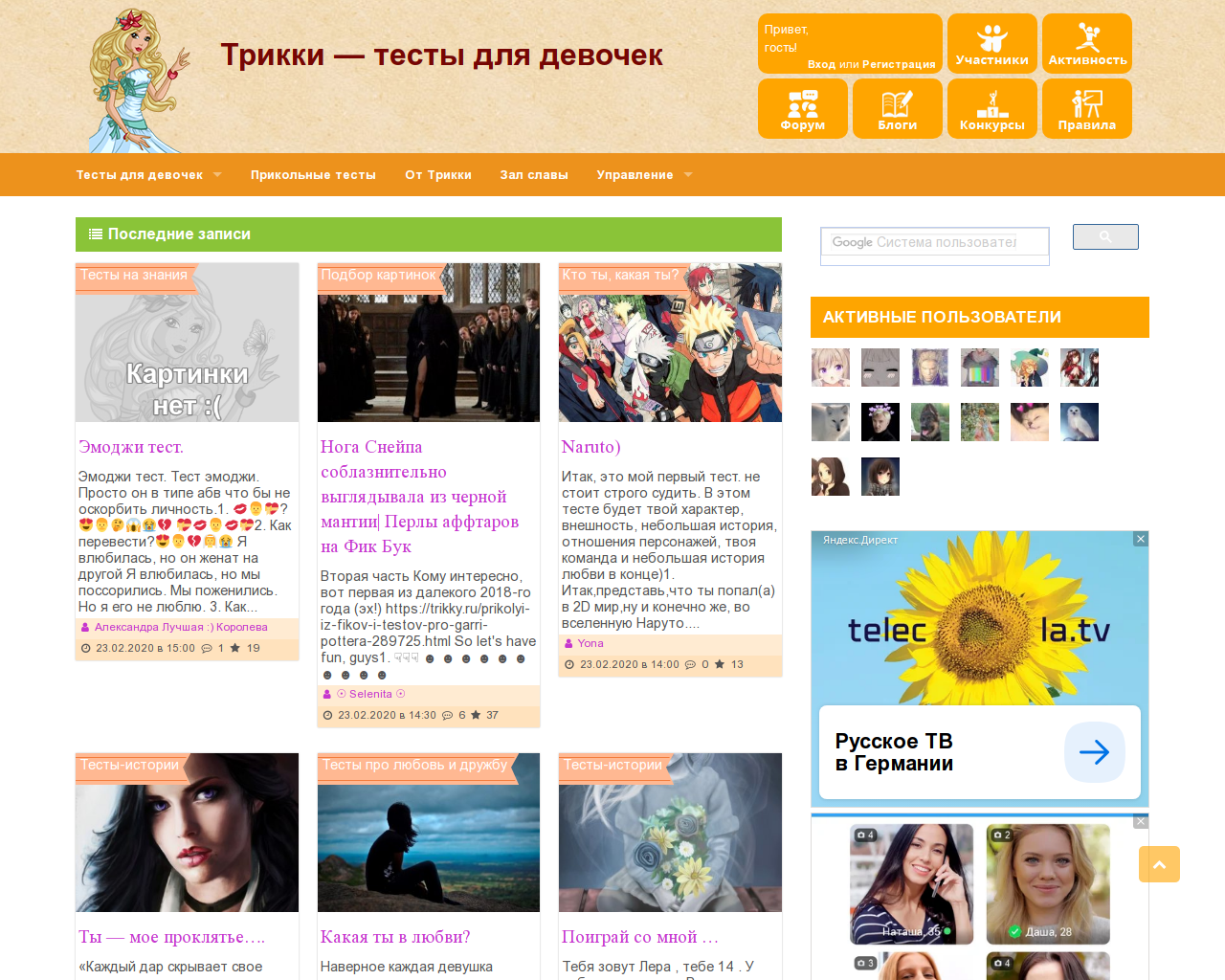This screenshot has height=980, width=1225.
Task: Close the dating profiles ad block
Action: pyautogui.click(x=1141, y=822)
